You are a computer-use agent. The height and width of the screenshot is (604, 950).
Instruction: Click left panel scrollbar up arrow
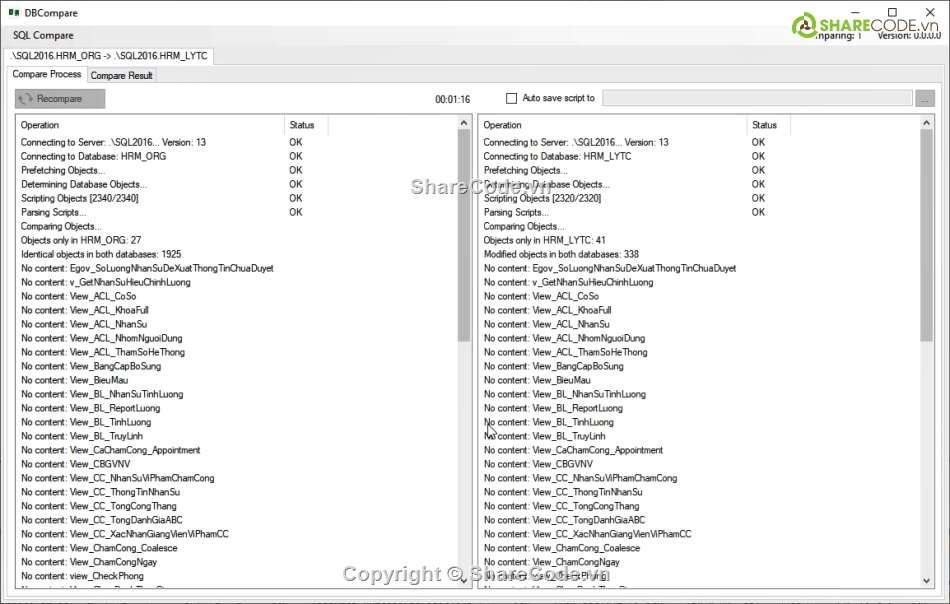(x=464, y=123)
